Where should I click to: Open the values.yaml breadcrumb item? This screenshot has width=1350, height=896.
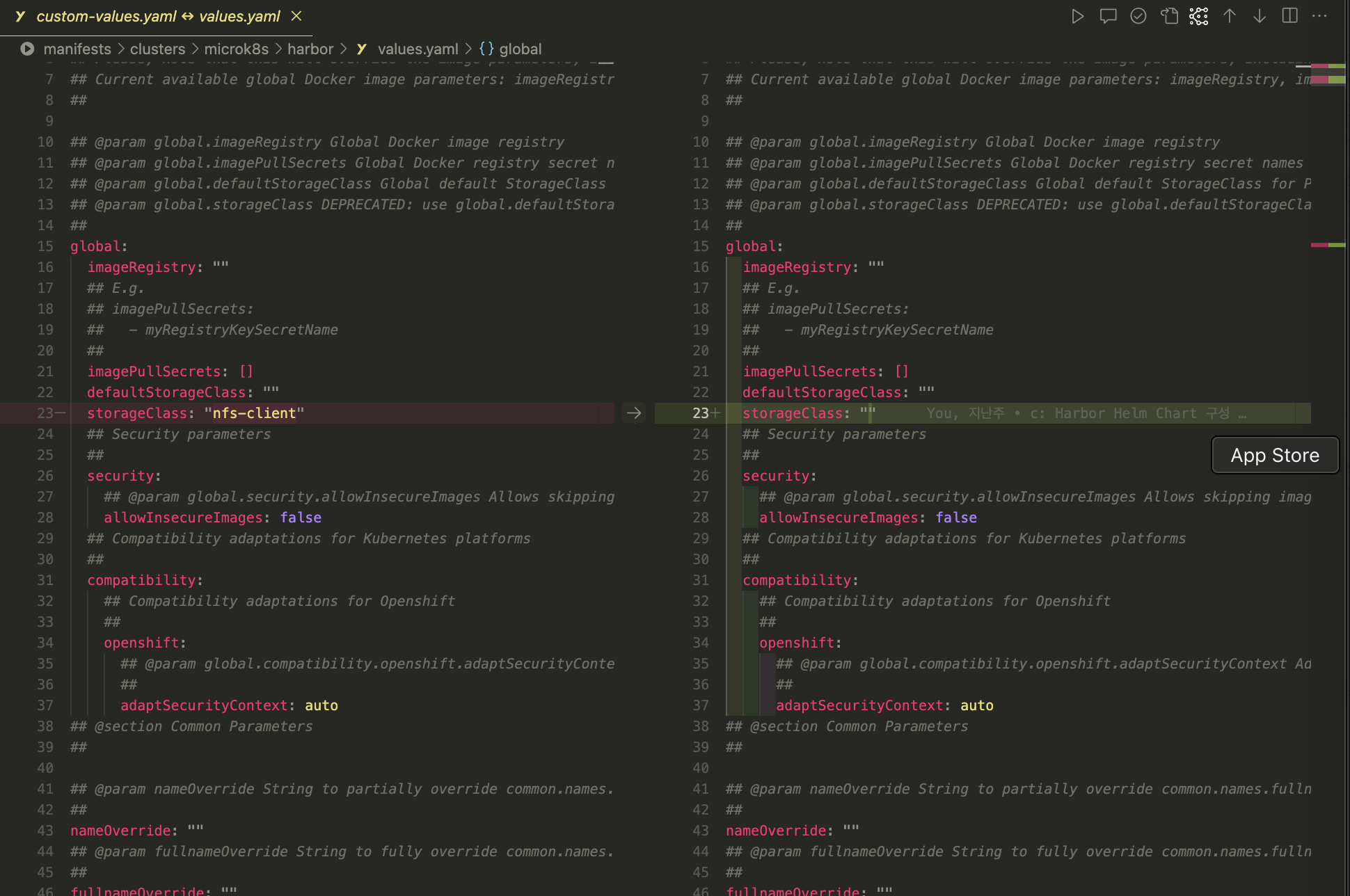coord(418,49)
